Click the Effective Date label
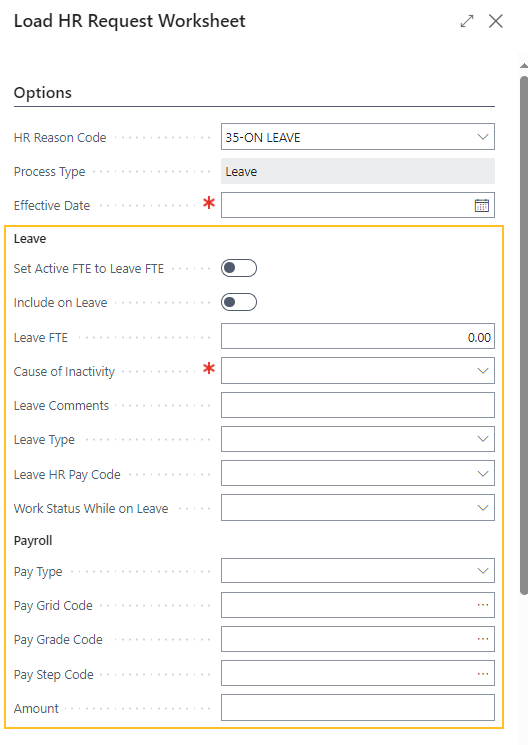This screenshot has width=528, height=745. point(52,206)
